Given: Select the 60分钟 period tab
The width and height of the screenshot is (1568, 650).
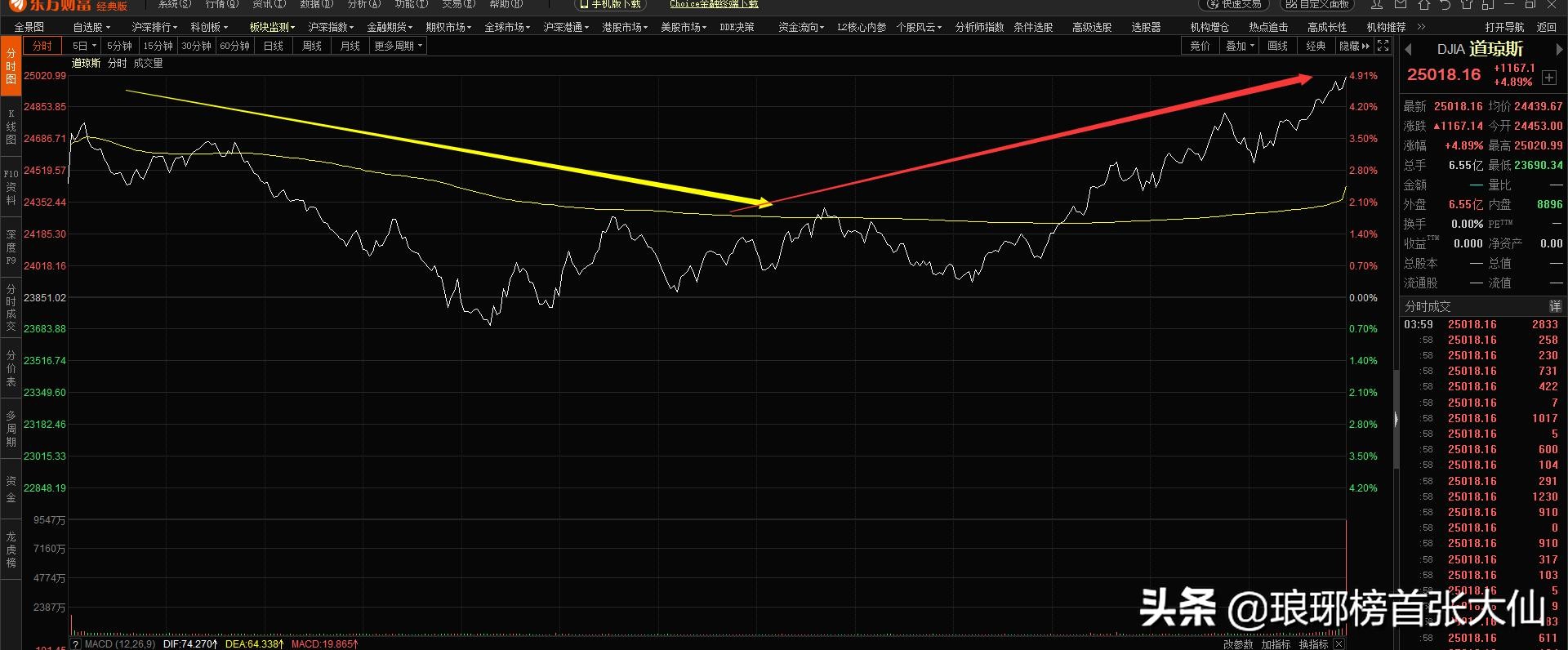Looking at the screenshot, I should tap(234, 46).
